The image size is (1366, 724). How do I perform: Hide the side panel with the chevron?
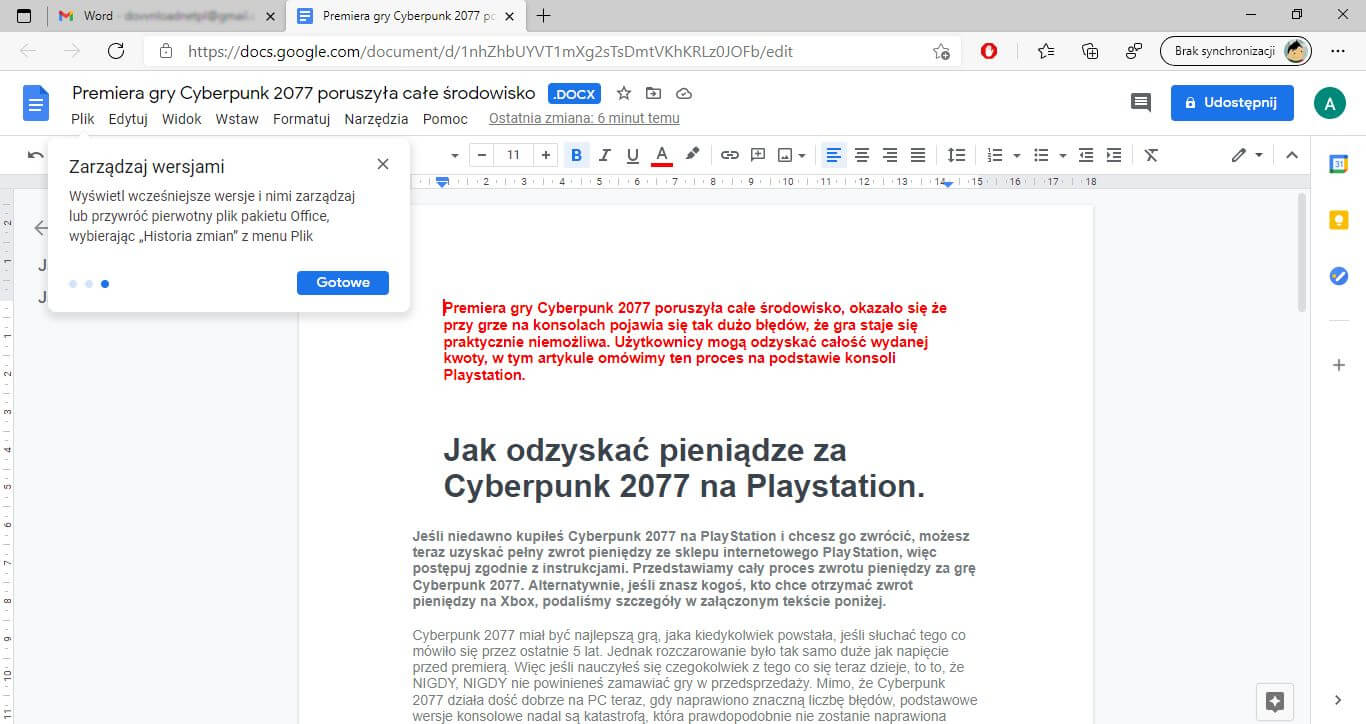pos(1339,700)
